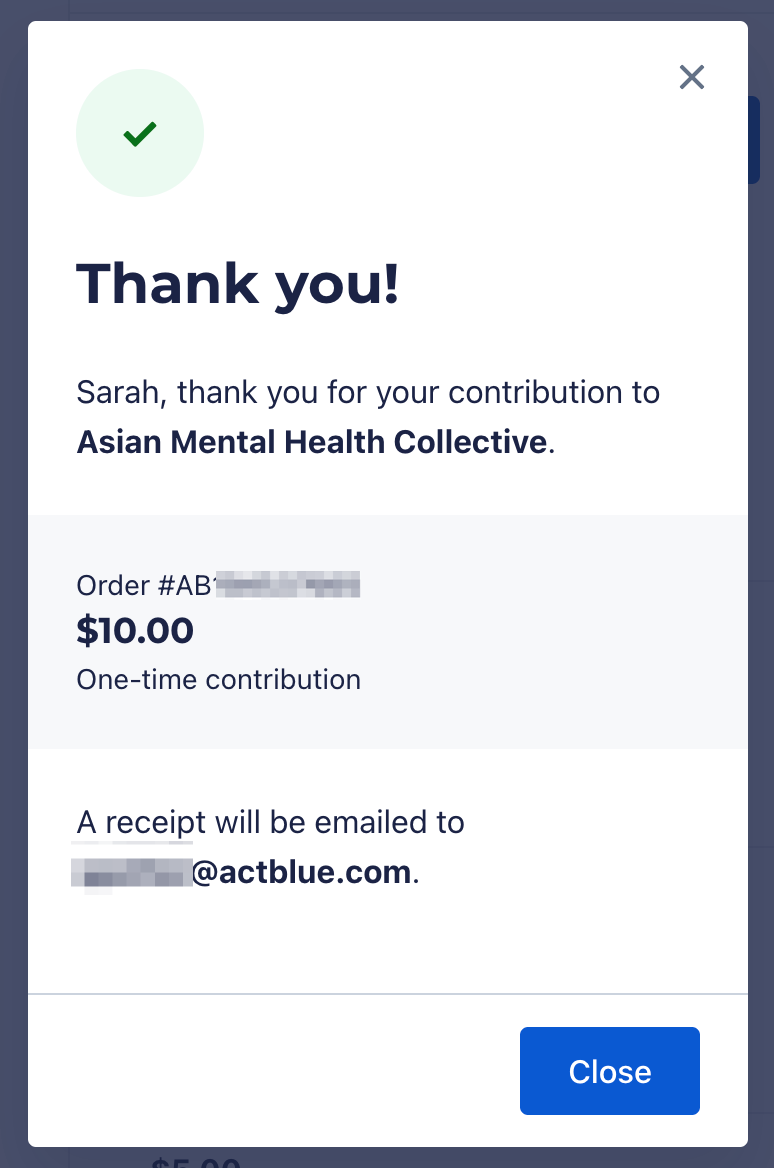
Task: Click the @actblue.com email domain text
Action: [x=302, y=872]
